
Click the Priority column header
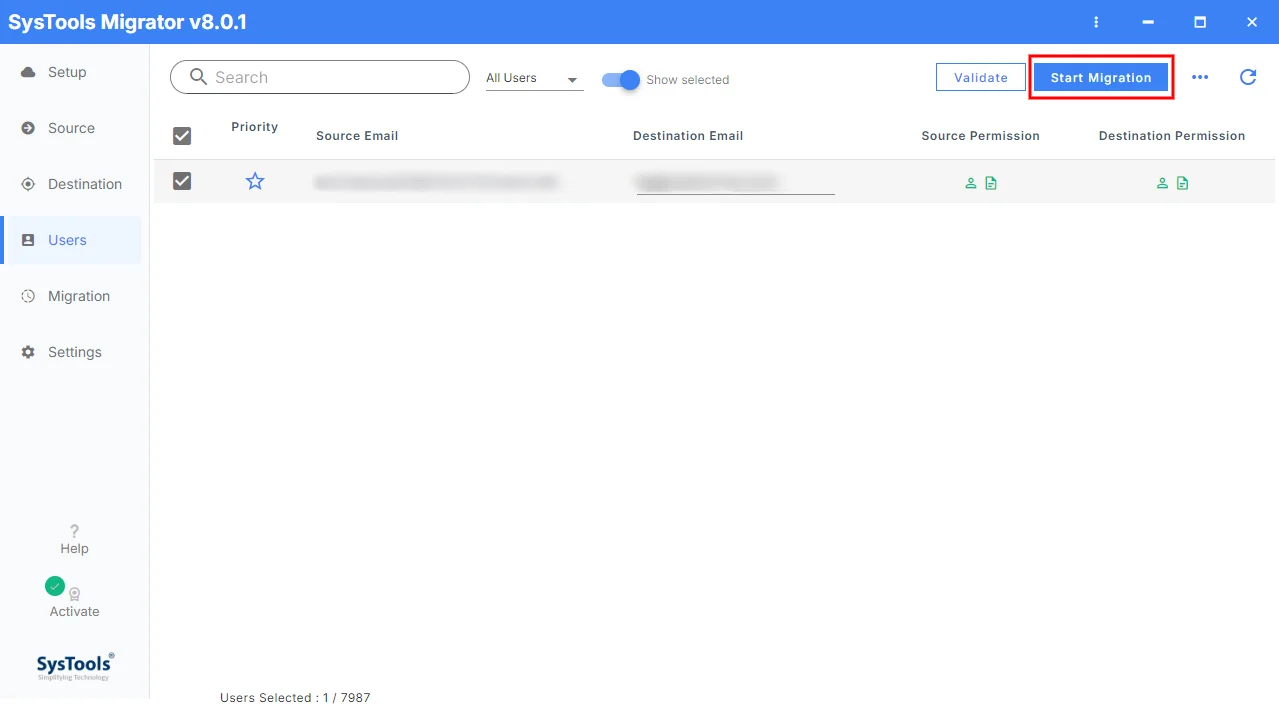254,127
